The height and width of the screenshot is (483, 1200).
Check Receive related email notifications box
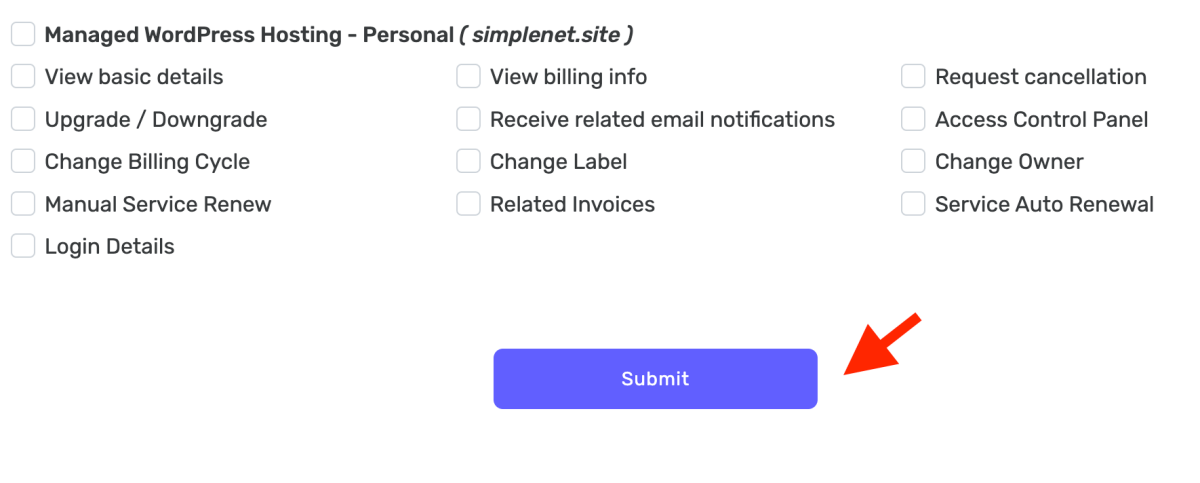[468, 120]
